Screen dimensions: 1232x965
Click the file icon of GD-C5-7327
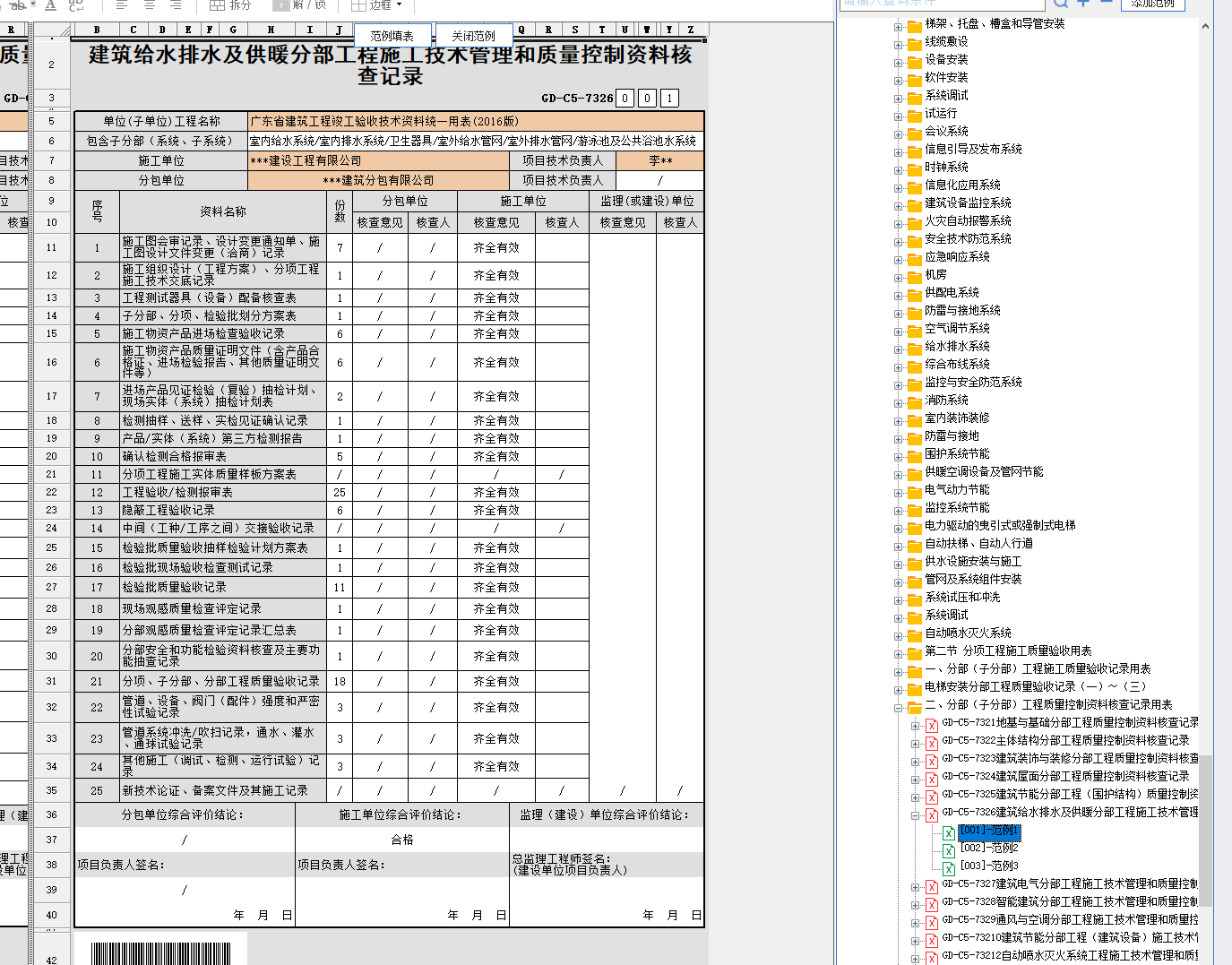coord(932,885)
